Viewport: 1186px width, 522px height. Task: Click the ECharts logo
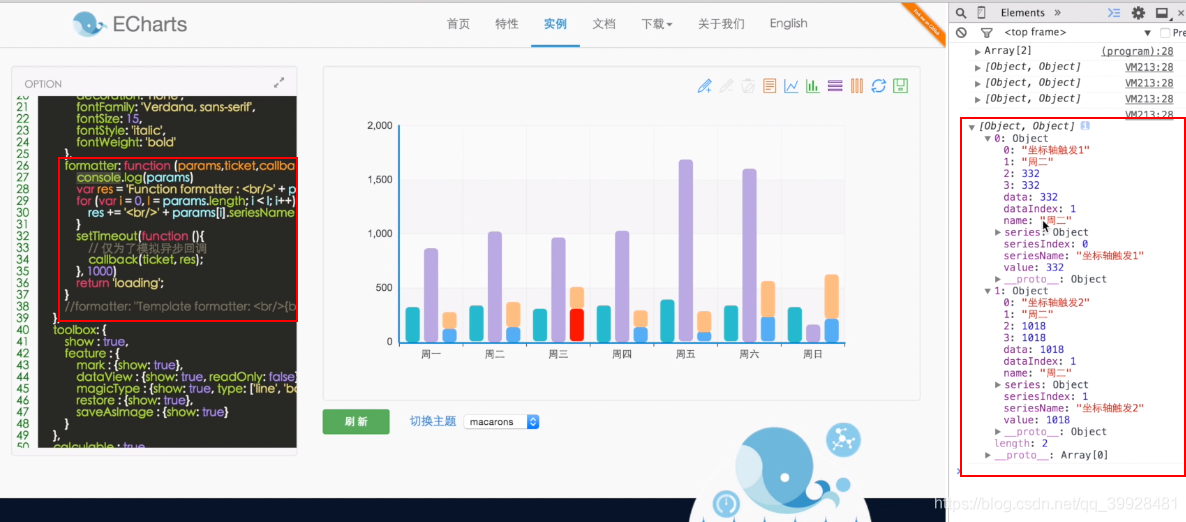pos(130,24)
